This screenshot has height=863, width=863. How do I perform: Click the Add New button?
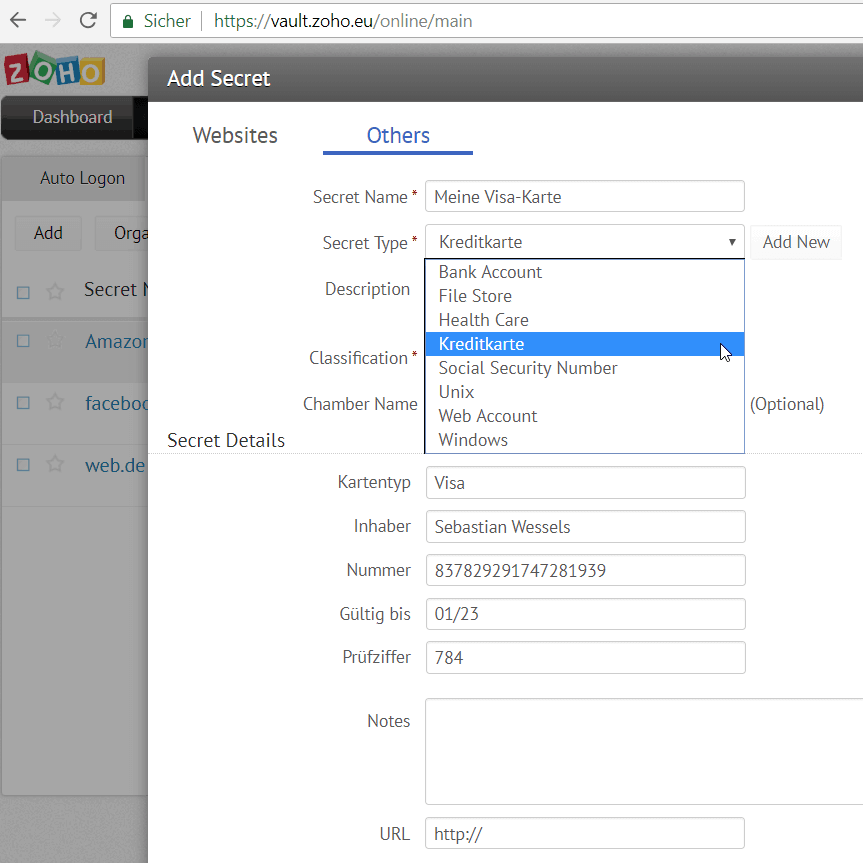(x=796, y=242)
